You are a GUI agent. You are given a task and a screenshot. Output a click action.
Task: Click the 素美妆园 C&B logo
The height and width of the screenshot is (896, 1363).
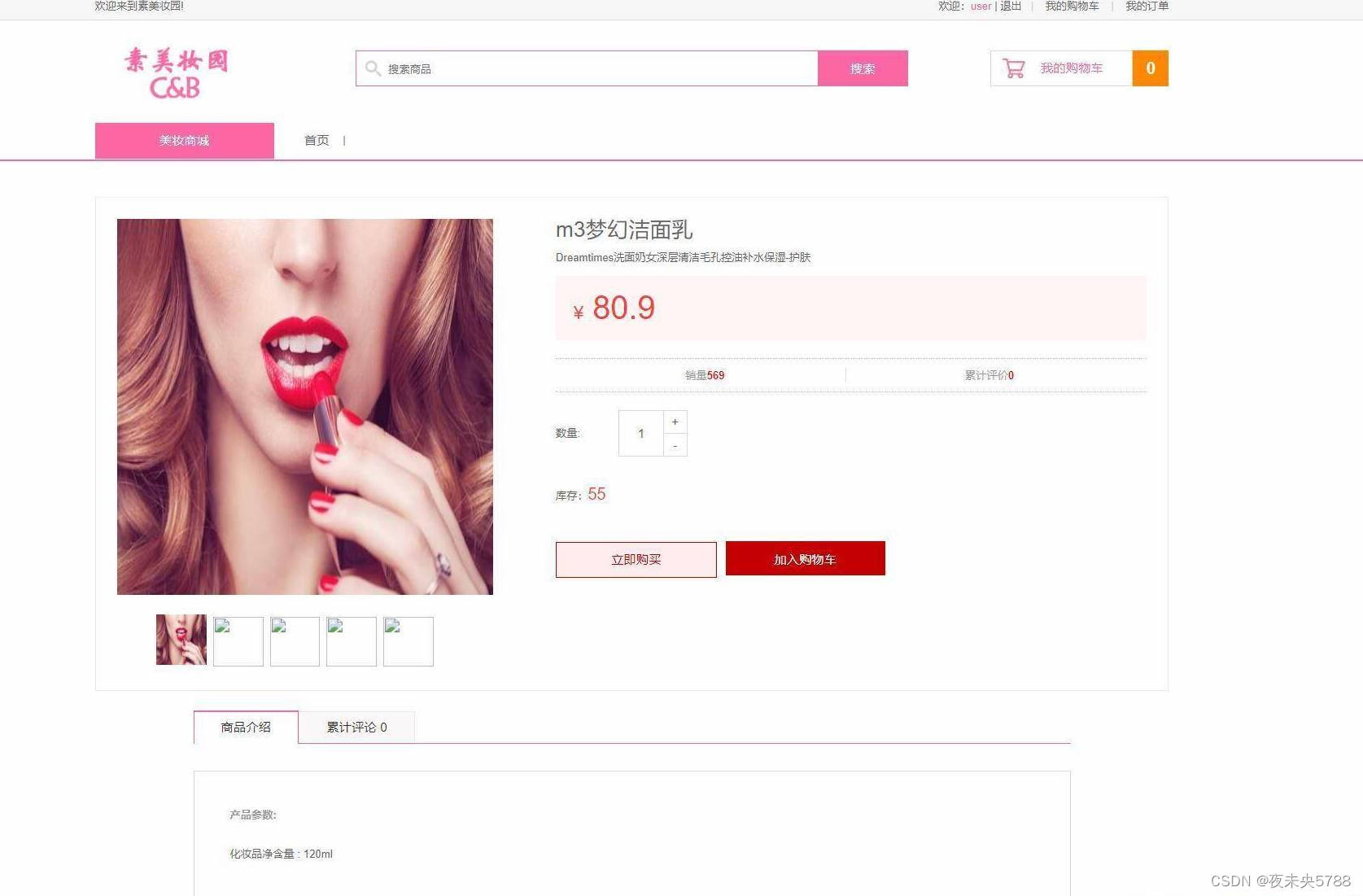[176, 73]
